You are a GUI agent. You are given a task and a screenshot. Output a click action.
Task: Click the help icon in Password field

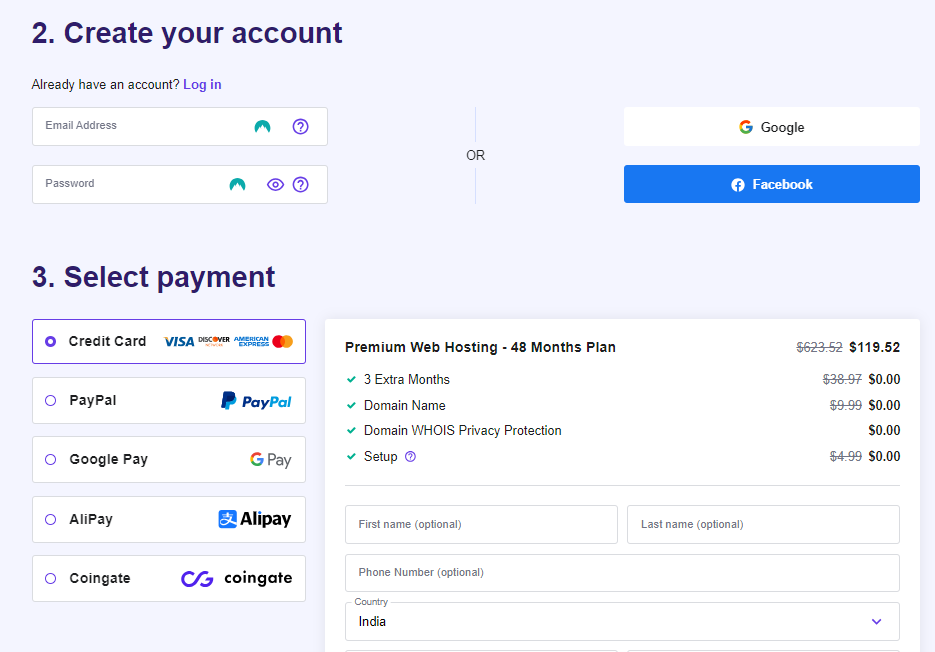click(300, 185)
